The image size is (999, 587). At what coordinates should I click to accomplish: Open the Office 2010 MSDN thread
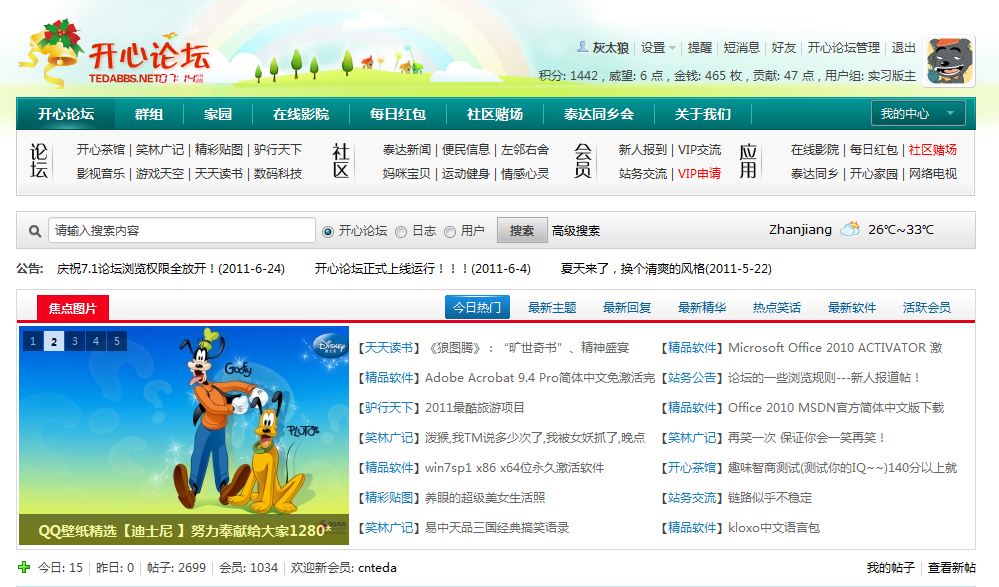coord(836,407)
